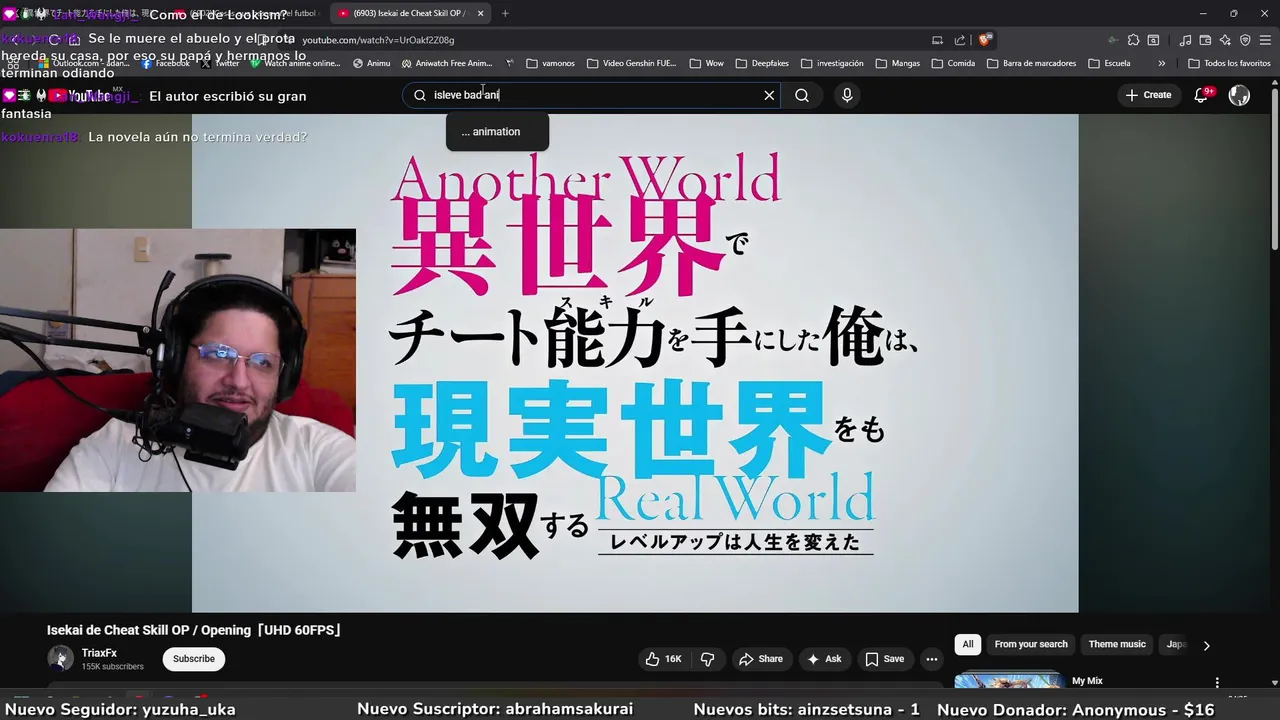The width and height of the screenshot is (1280, 720).
Task: Clear the YouTube search box text
Action: 769,95
